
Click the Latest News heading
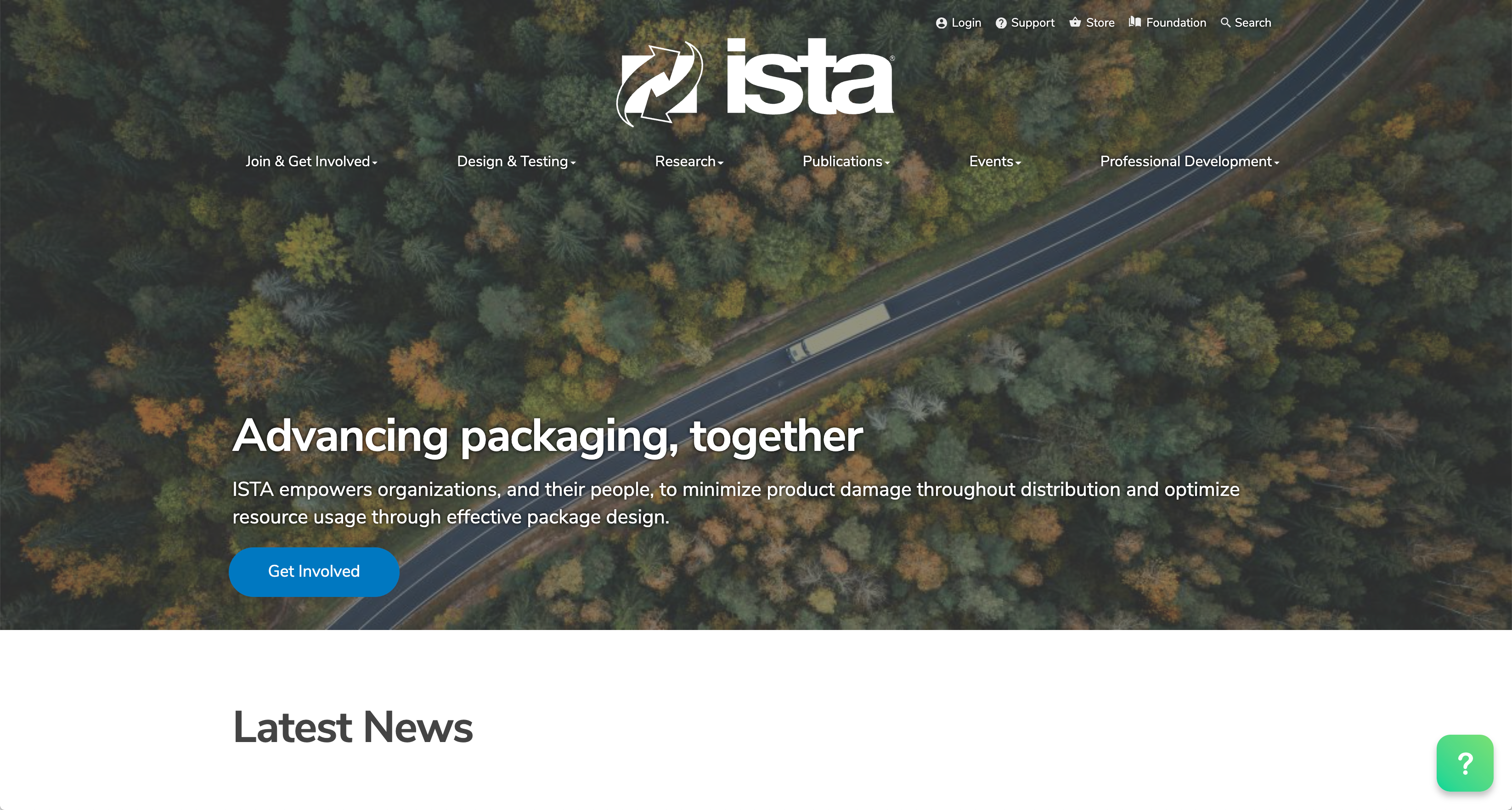353,727
